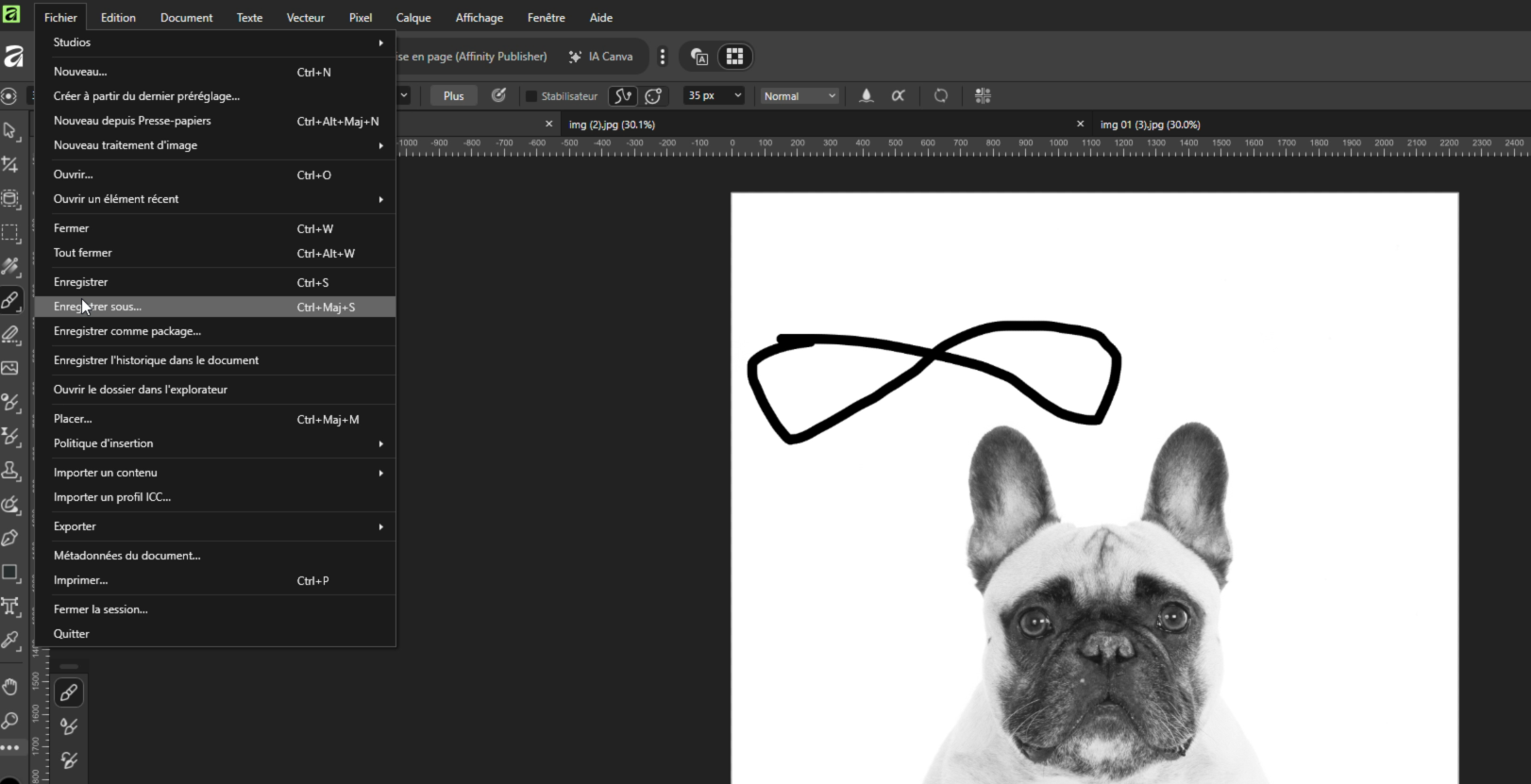1531x784 pixels.
Task: Open the Calque menu
Action: (412, 17)
